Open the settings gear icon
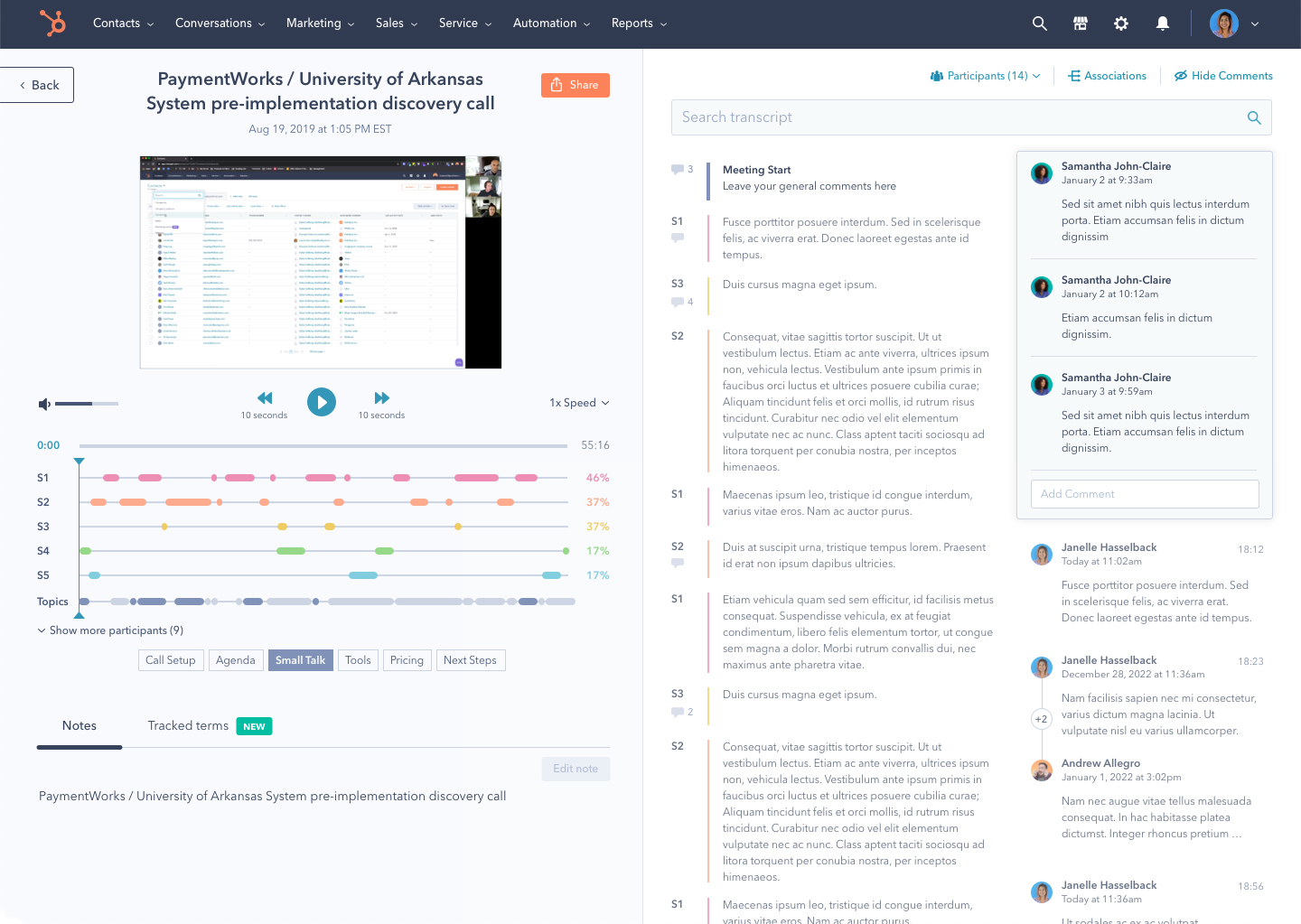 tap(1120, 23)
